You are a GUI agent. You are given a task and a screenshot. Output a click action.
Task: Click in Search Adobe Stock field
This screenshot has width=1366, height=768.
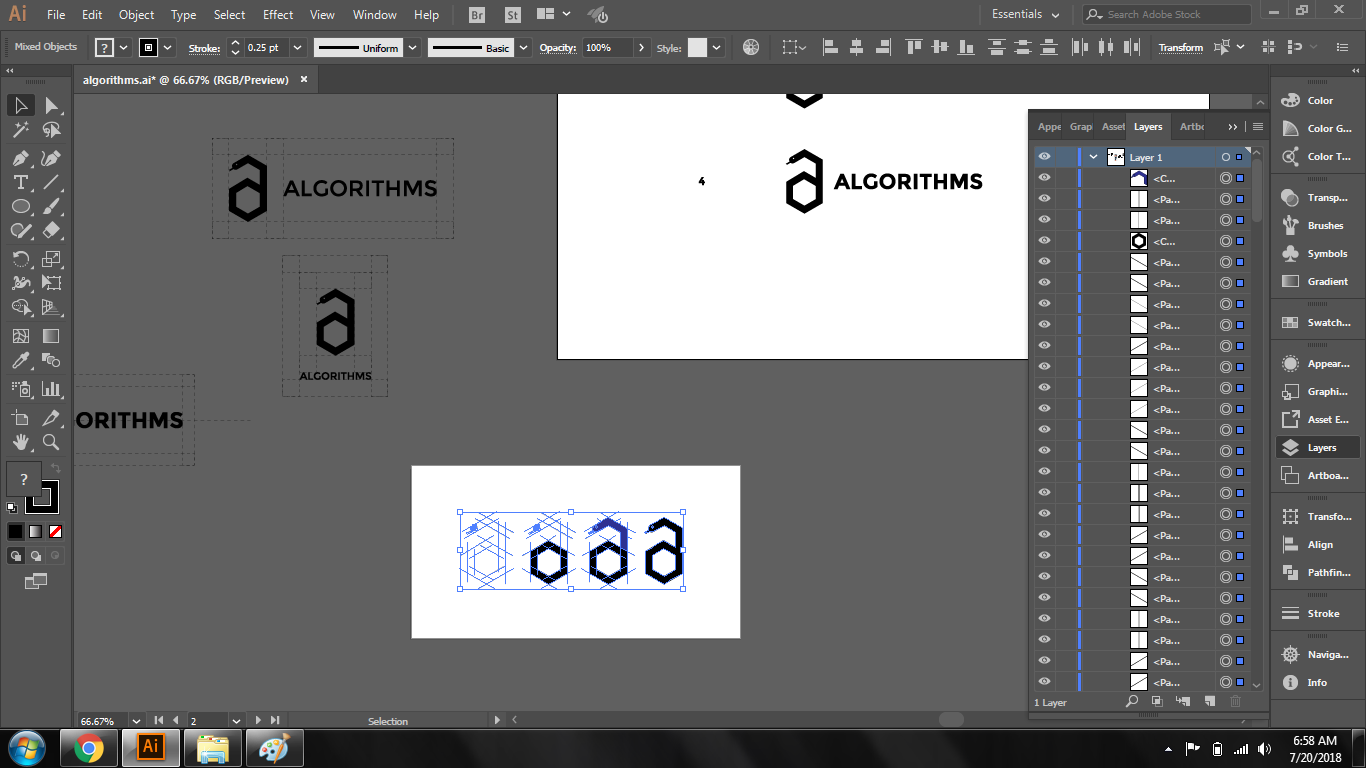pos(1166,15)
